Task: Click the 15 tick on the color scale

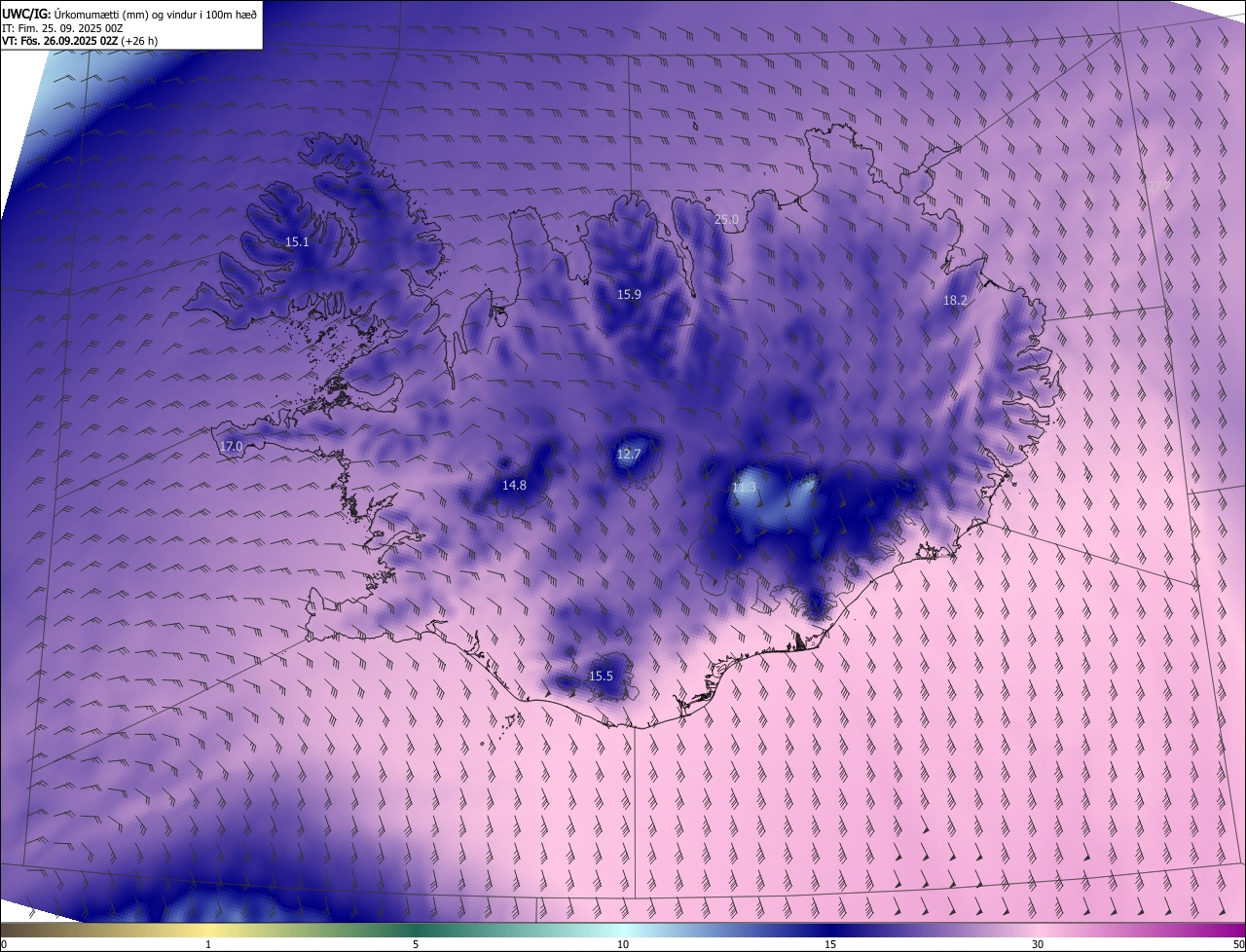Action: (x=830, y=944)
